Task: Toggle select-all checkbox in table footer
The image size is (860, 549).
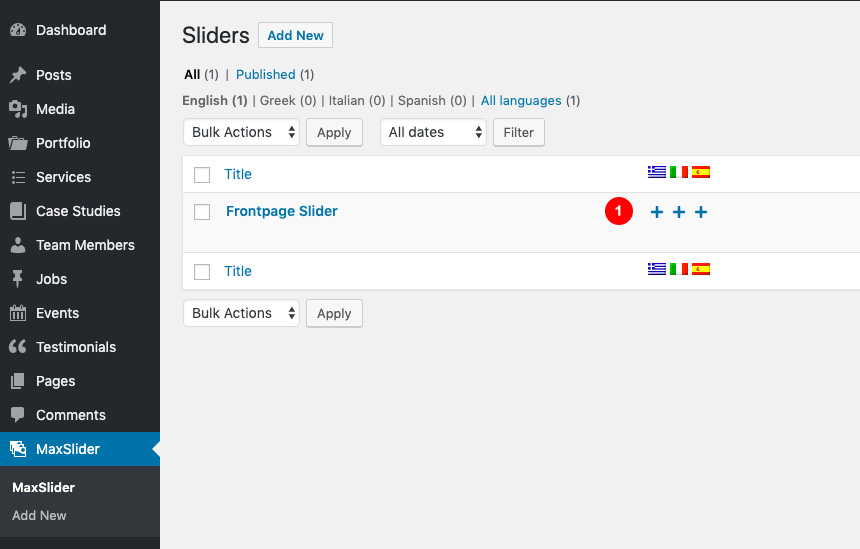Action: pyautogui.click(x=202, y=271)
